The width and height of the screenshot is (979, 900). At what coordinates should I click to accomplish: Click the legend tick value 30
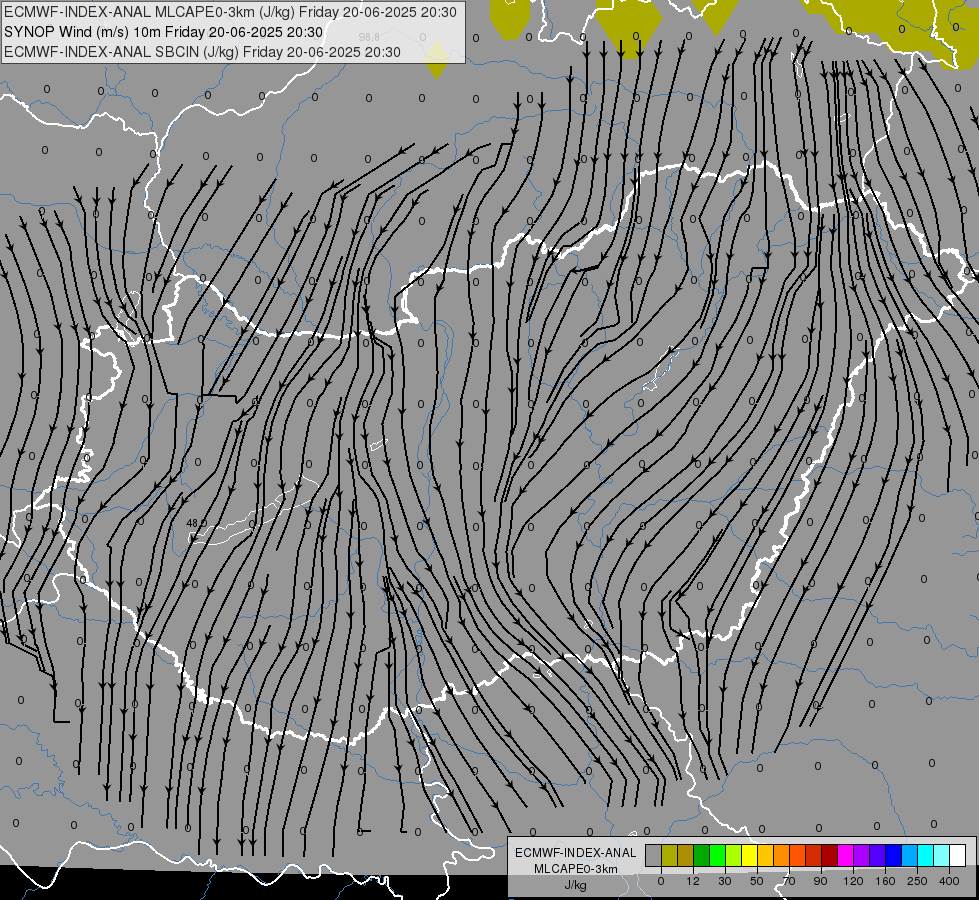pyautogui.click(x=725, y=881)
